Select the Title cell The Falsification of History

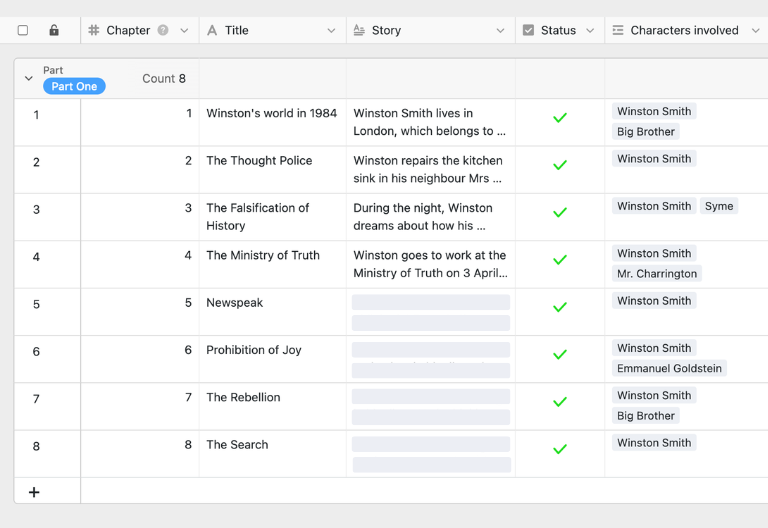[x=272, y=217]
